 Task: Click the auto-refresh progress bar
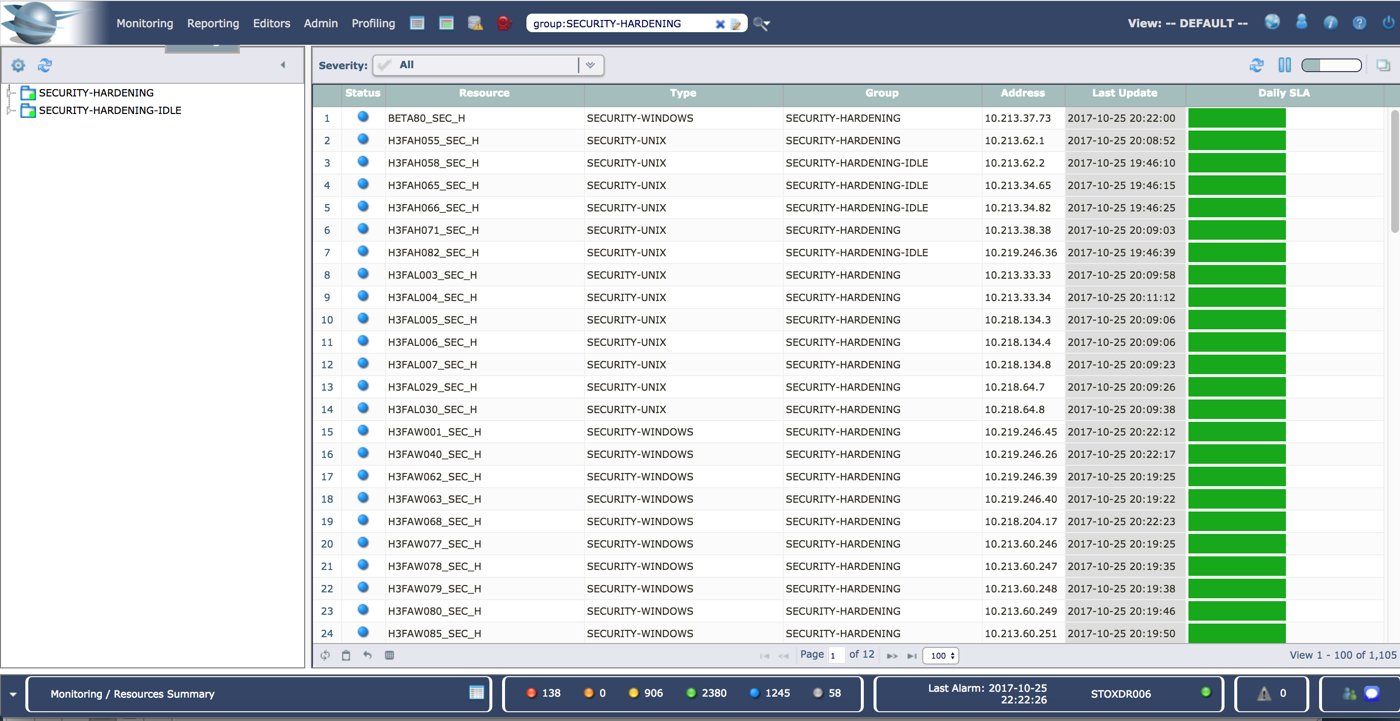click(x=1332, y=65)
